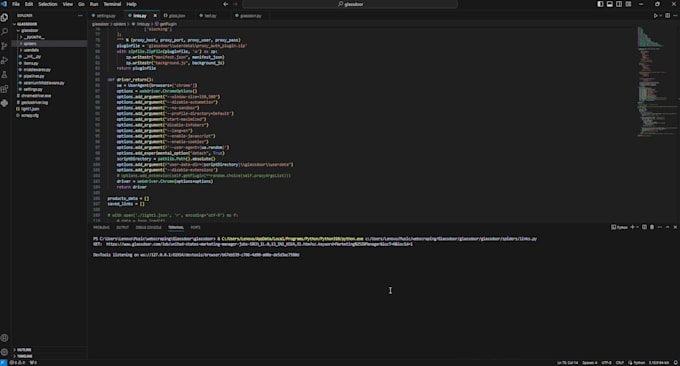Go back with the navigation arrow
This screenshot has width=680, height=366.
click(226, 4)
